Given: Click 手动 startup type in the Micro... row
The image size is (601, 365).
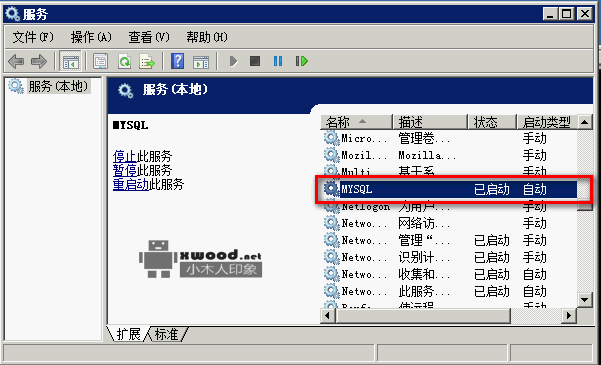Looking at the screenshot, I should click(x=535, y=138).
